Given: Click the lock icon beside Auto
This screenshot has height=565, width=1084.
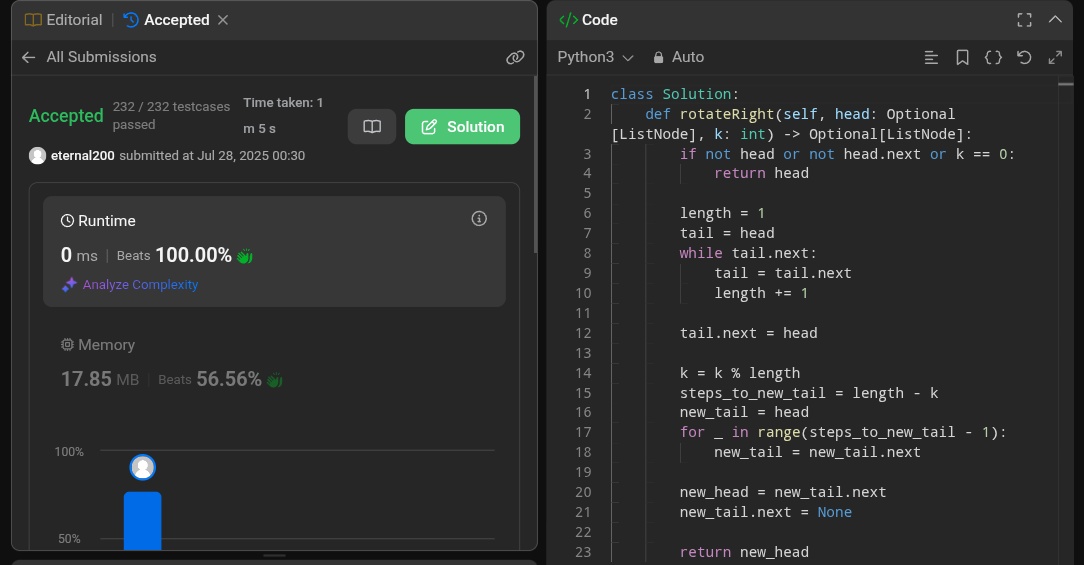Looking at the screenshot, I should pos(658,58).
